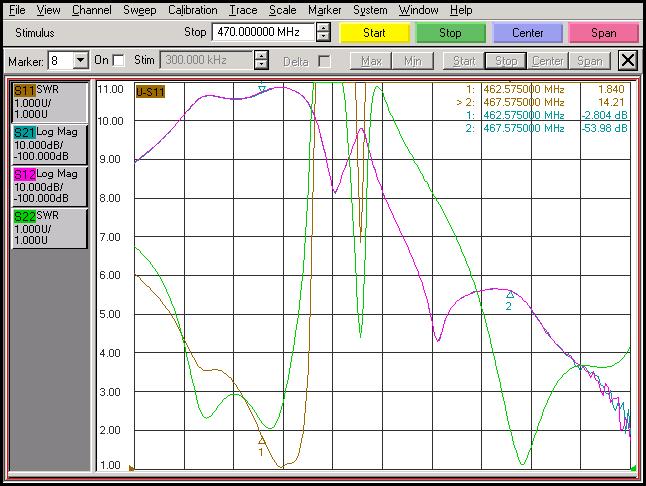
Task: Click the marker Min button
Action: coord(413,61)
